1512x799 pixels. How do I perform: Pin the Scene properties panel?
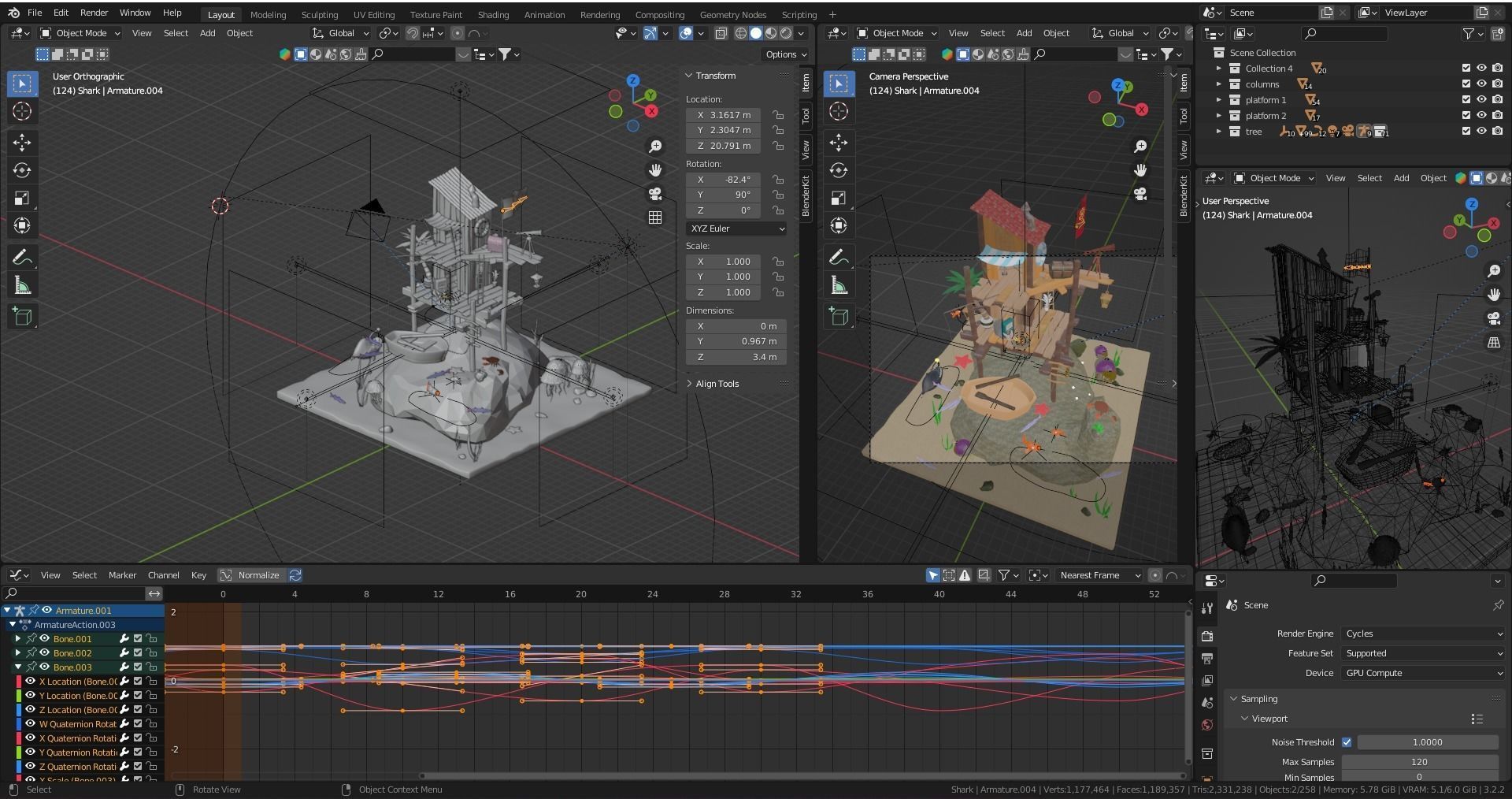click(x=1497, y=605)
